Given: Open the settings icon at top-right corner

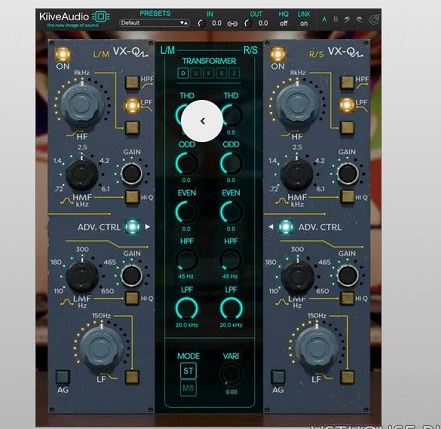Looking at the screenshot, I should 375,19.
